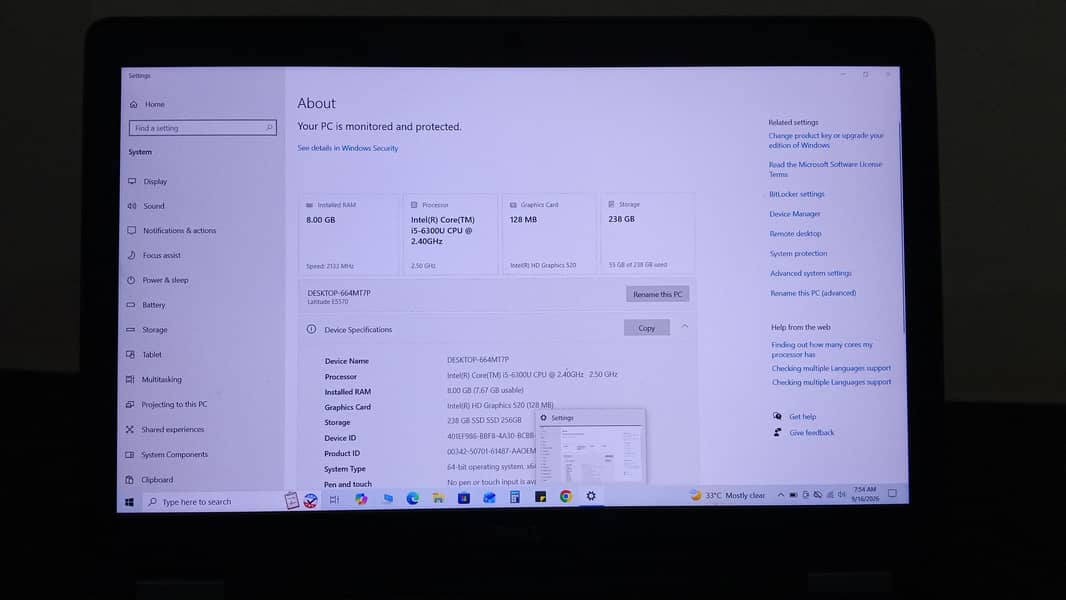Open Device Manager link
Viewport: 1066px width, 600px height.
click(795, 214)
